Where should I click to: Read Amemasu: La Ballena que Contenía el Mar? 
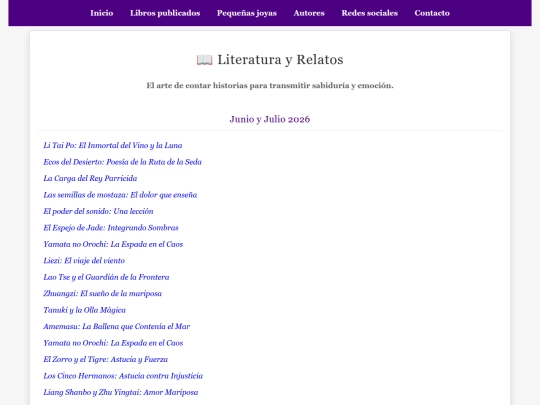click(116, 326)
